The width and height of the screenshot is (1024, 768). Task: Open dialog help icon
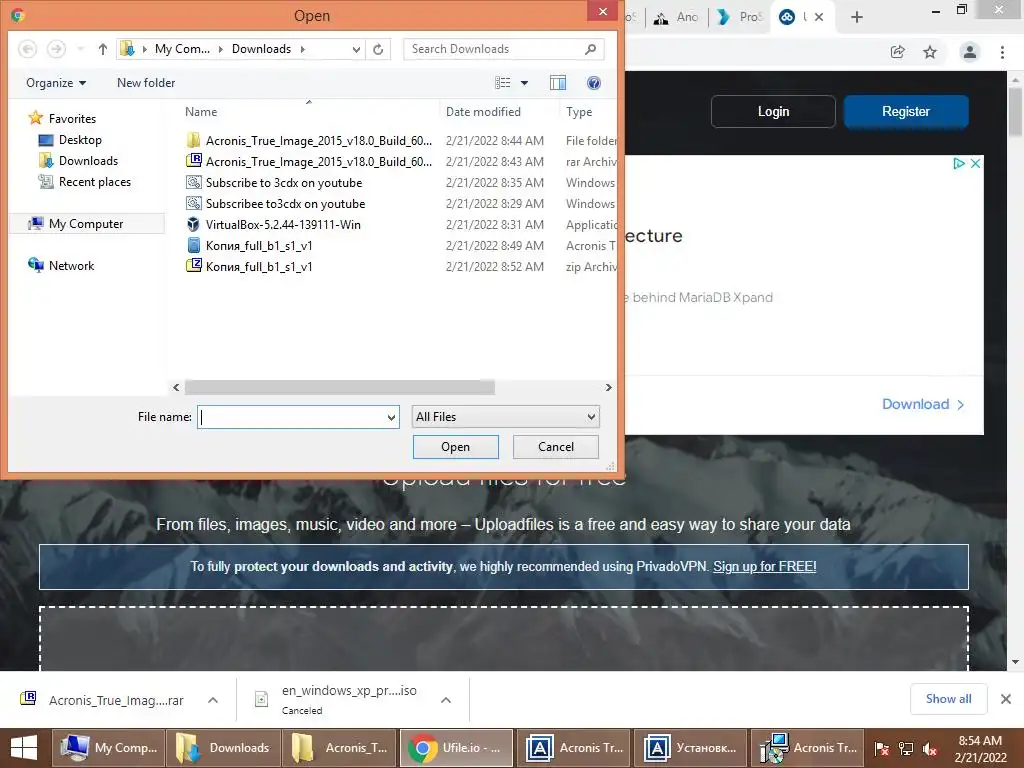(594, 83)
